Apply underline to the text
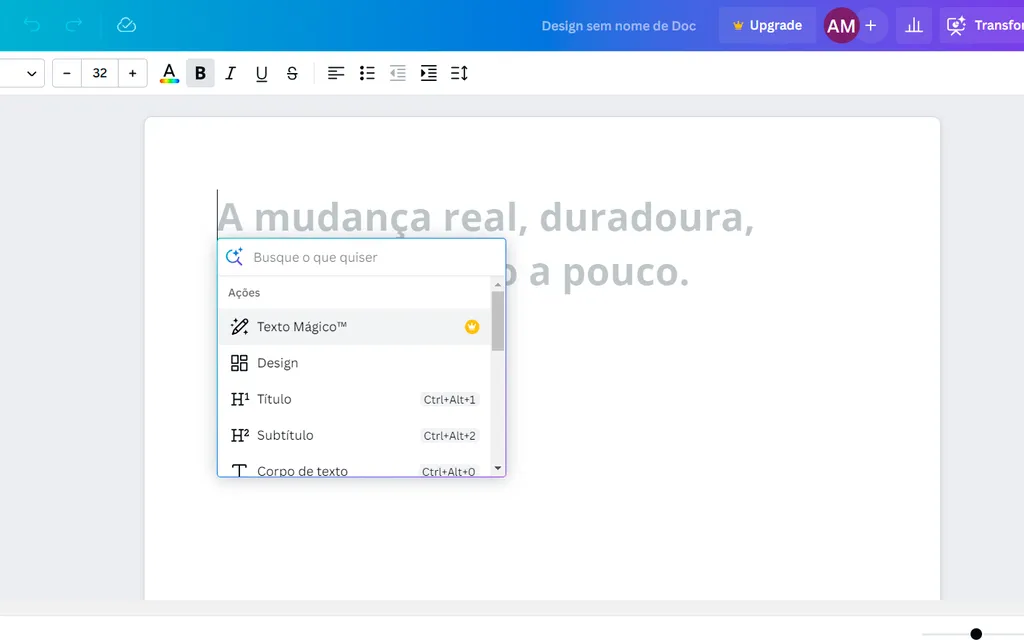 tap(261, 72)
